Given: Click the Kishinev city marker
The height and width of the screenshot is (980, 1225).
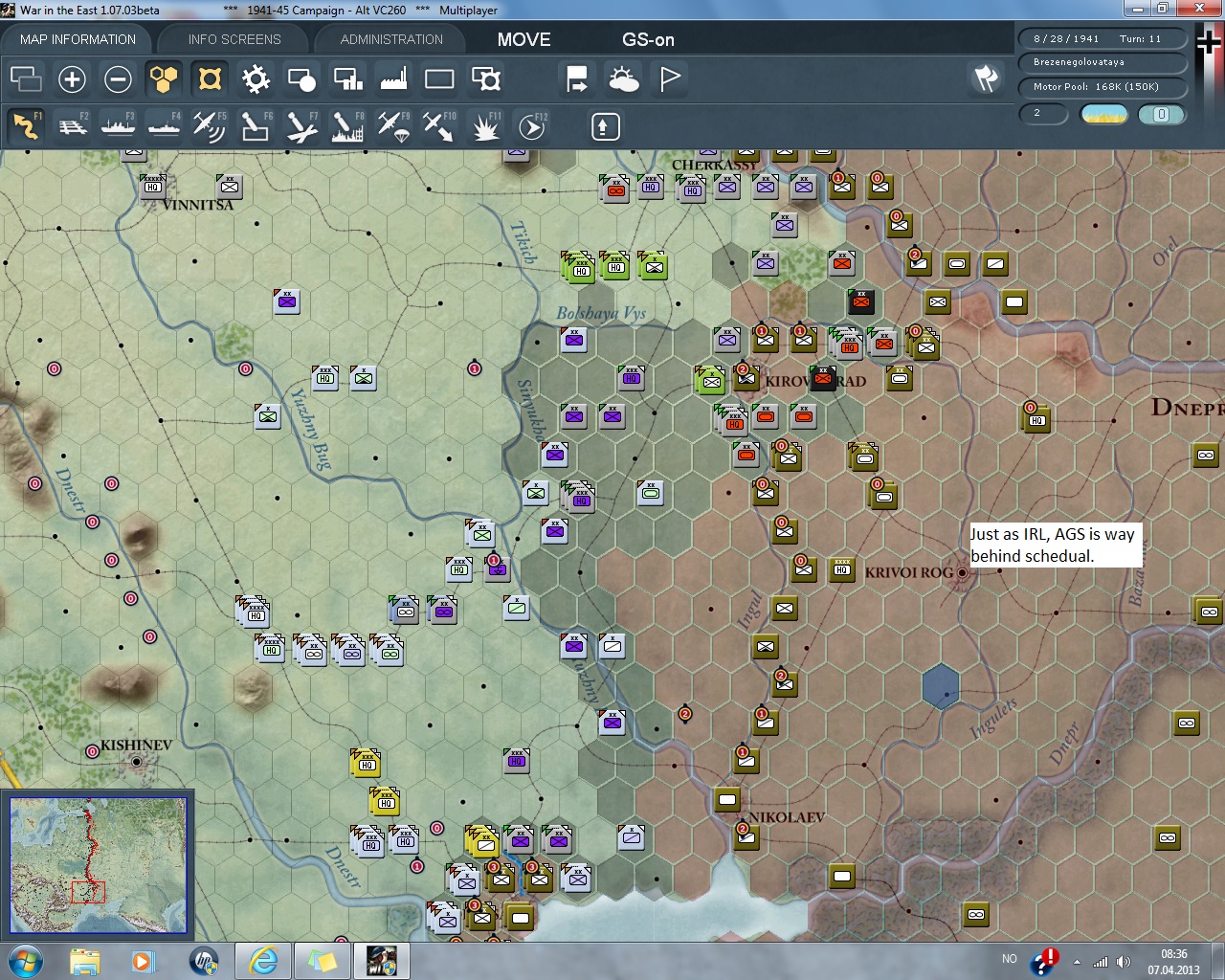Looking at the screenshot, I should [137, 762].
